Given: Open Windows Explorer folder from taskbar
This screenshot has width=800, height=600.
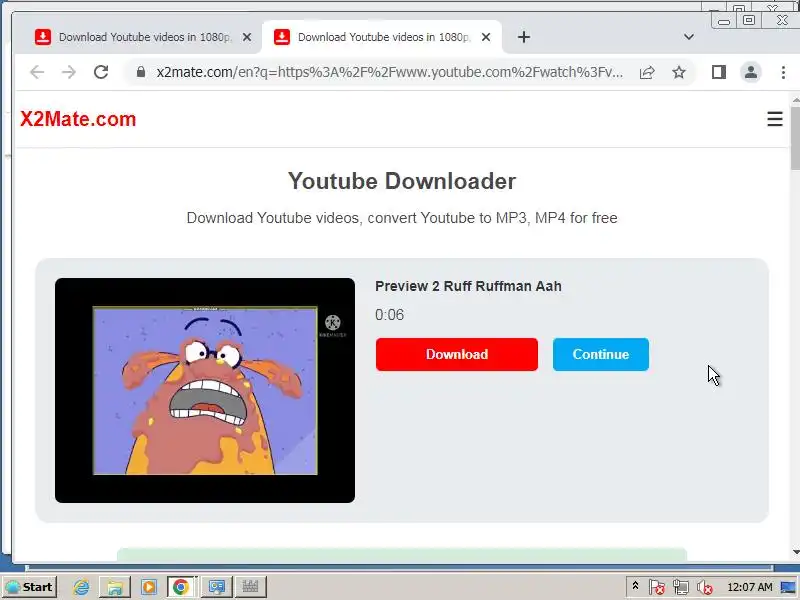Looking at the screenshot, I should click(x=115, y=587).
